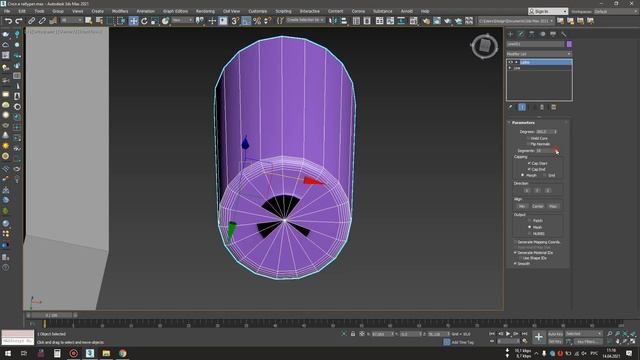Open the Edit menu

(x=22, y=11)
